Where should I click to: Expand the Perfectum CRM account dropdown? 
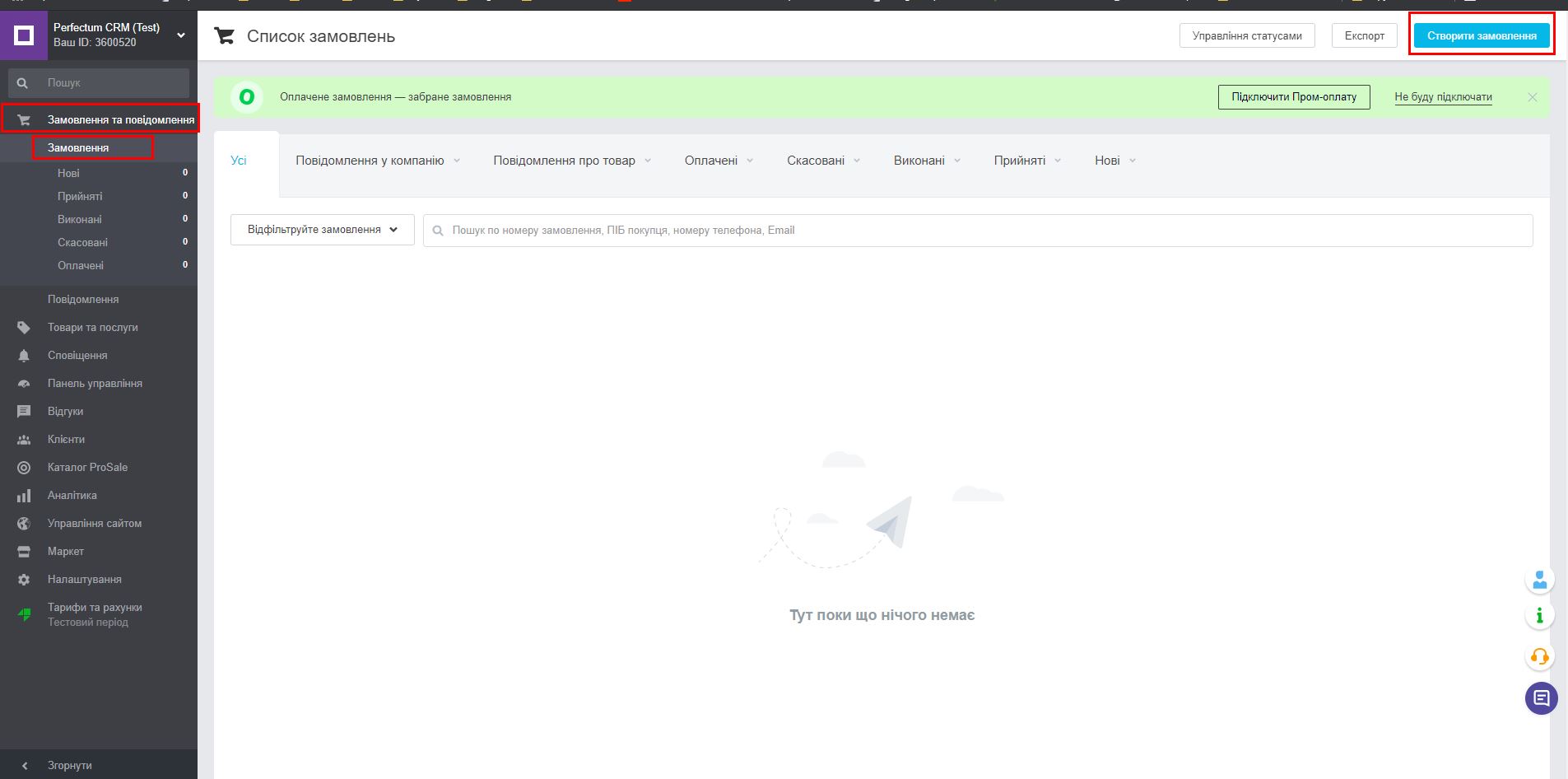pos(181,35)
